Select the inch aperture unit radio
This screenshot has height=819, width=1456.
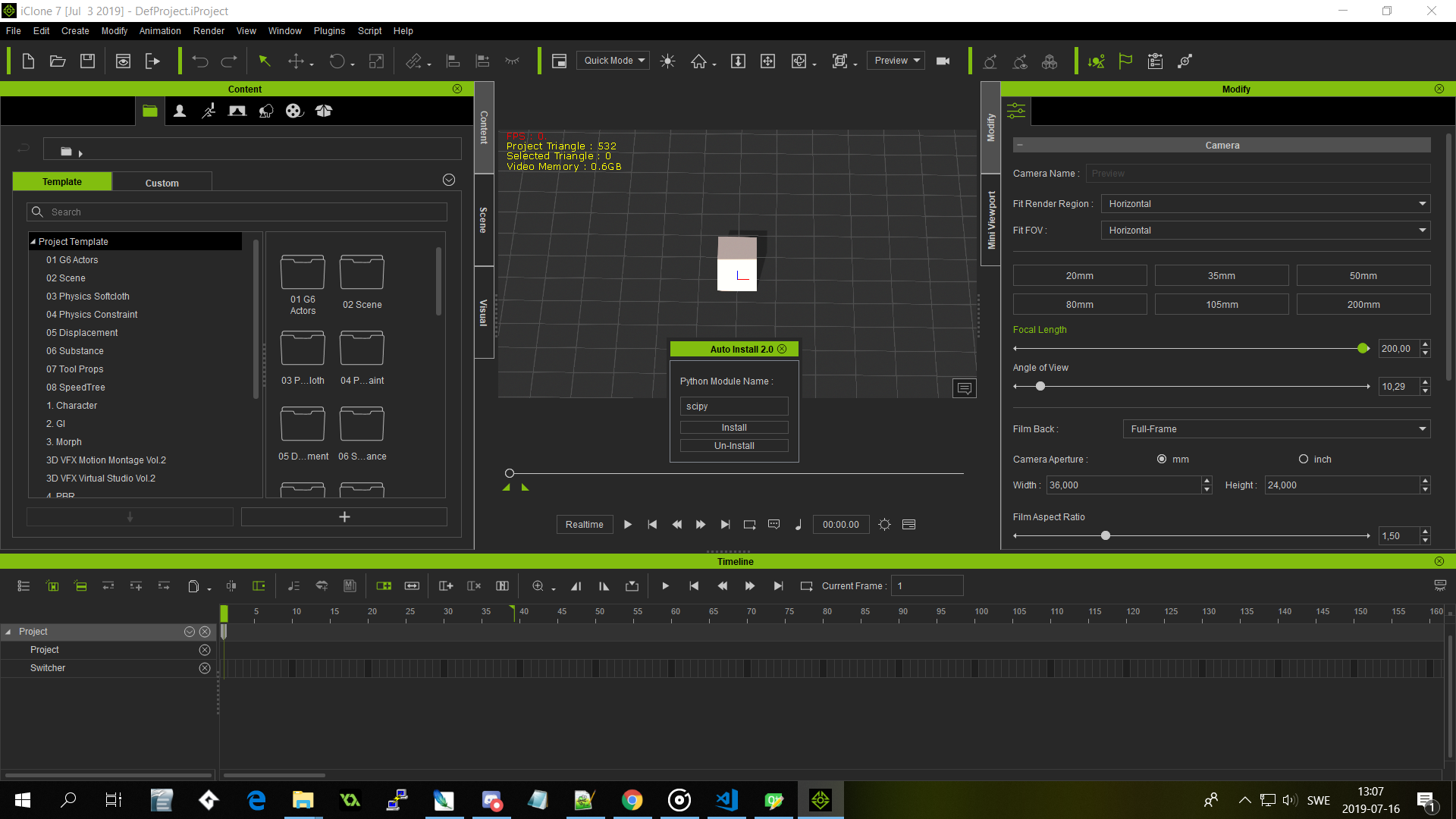pyautogui.click(x=1304, y=460)
